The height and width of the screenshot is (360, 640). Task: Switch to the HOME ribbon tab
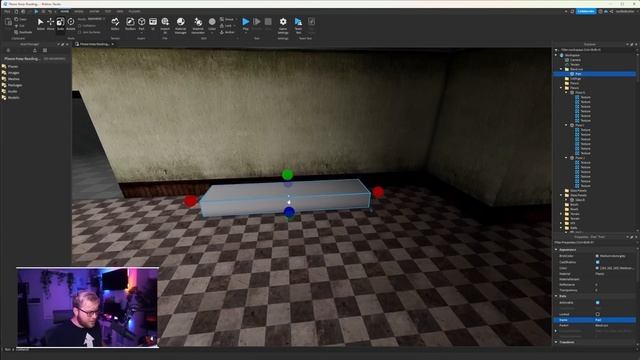(x=64, y=11)
